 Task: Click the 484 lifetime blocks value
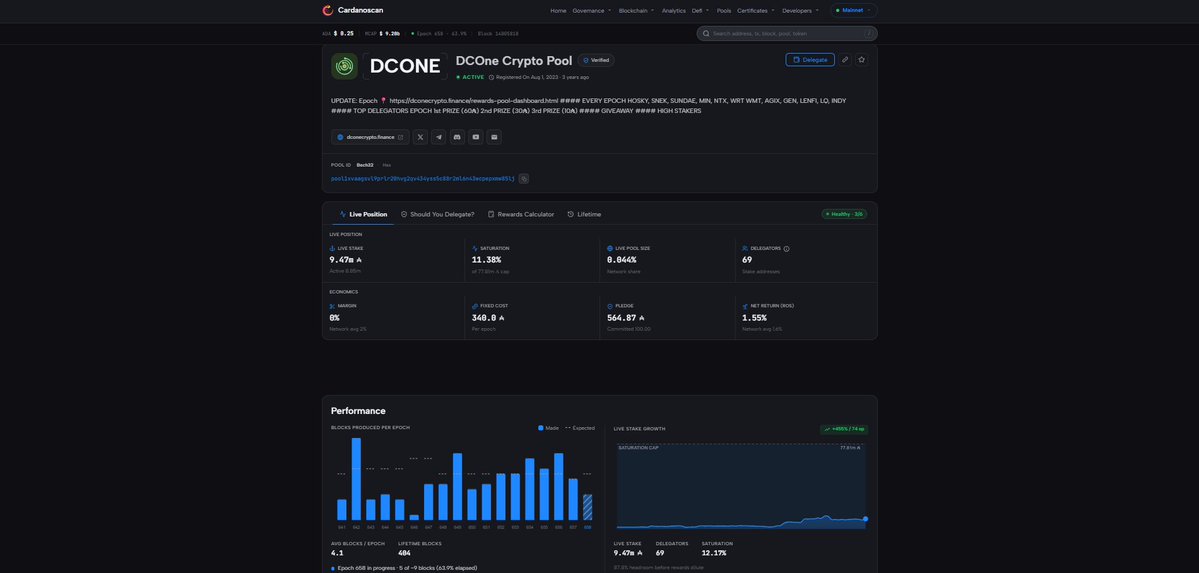[405, 552]
